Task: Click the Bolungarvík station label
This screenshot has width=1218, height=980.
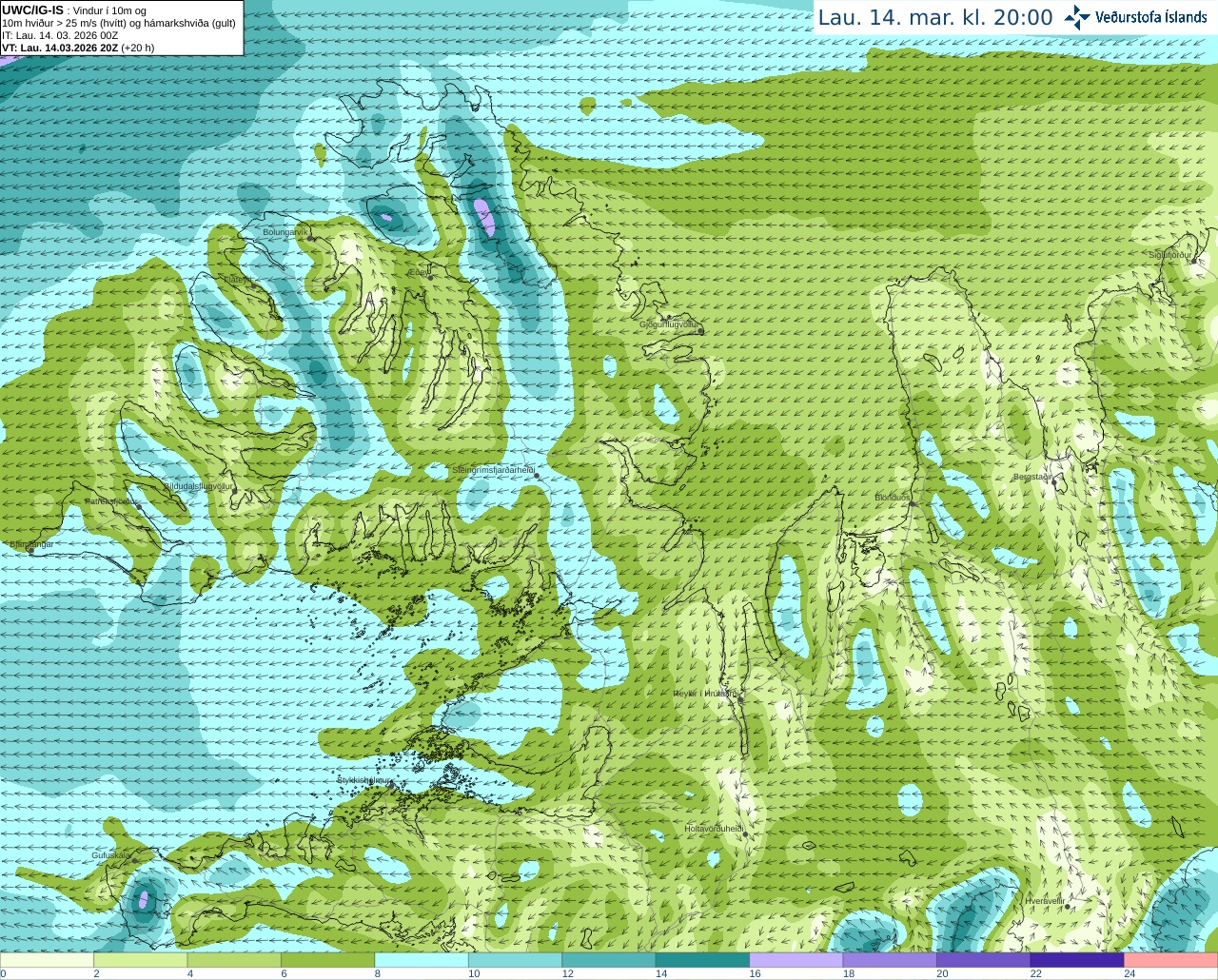Action: pos(285,231)
